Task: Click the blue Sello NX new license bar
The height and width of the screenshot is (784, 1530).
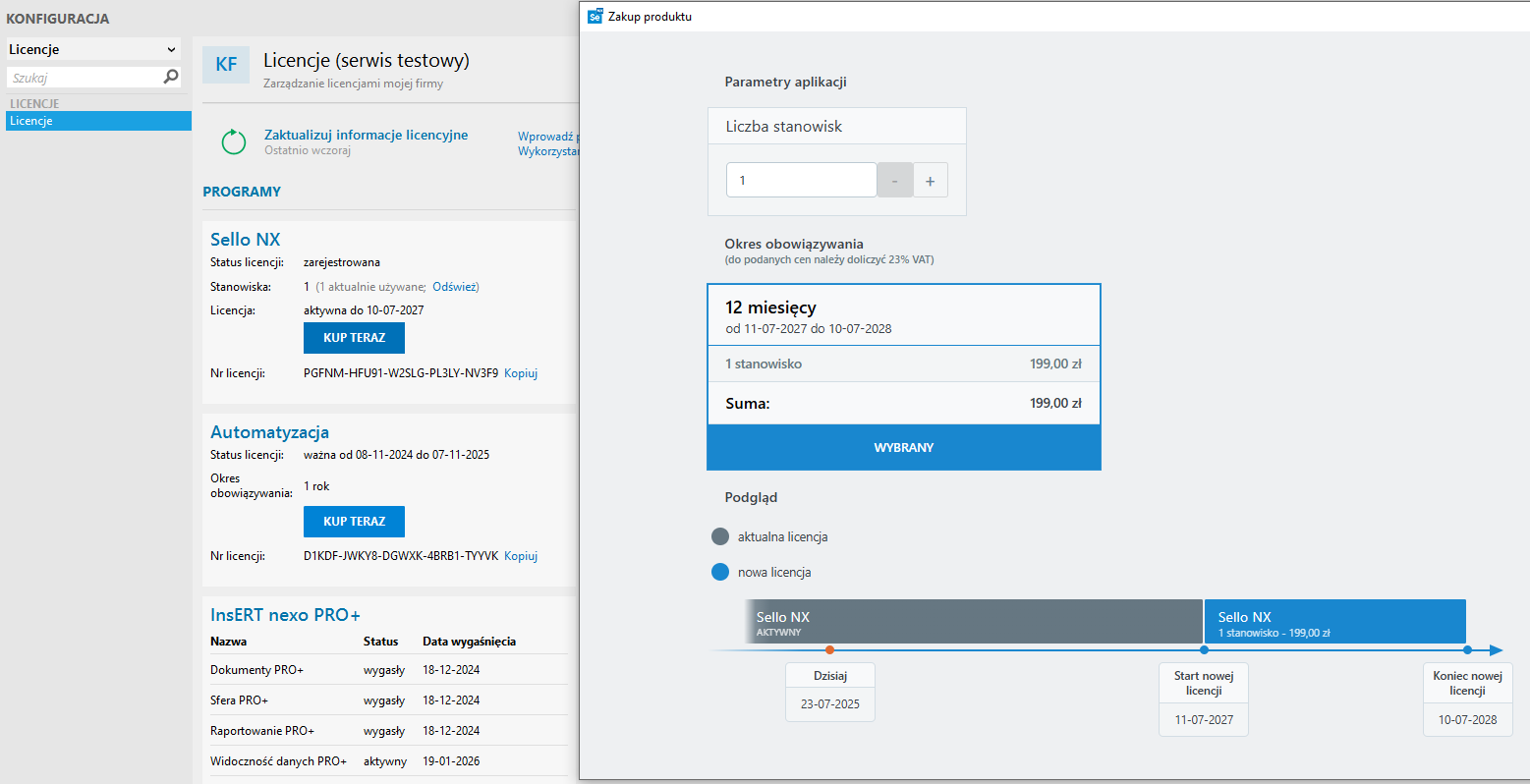Action: point(1334,622)
